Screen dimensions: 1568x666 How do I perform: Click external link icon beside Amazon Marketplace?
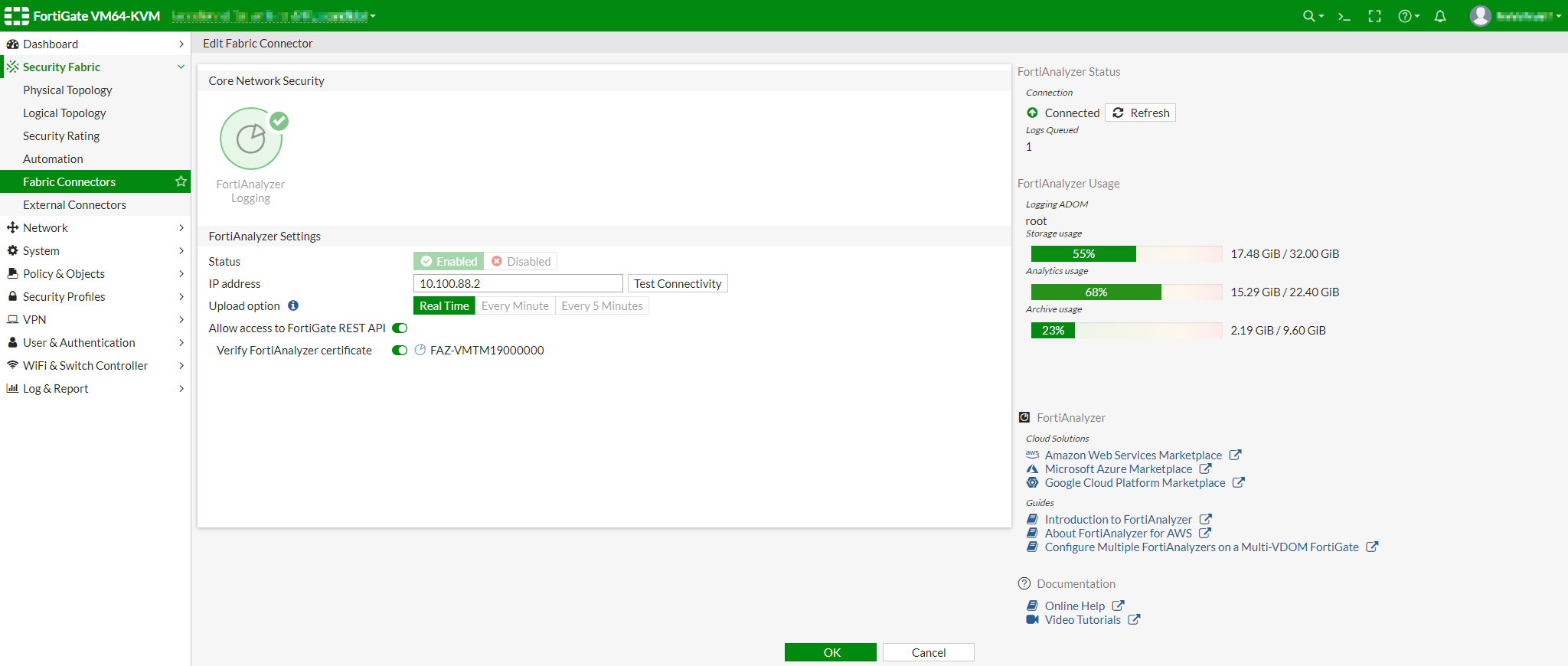[1235, 455]
